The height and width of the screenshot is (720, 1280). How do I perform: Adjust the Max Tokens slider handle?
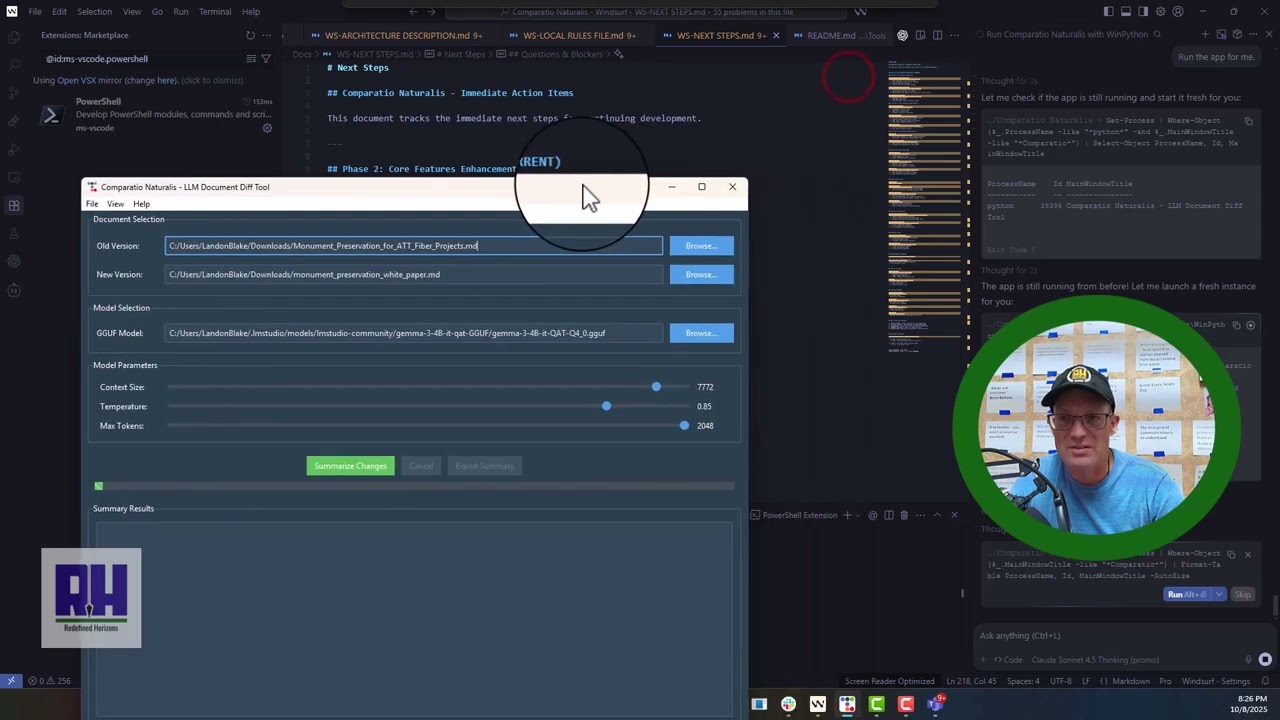tap(684, 426)
